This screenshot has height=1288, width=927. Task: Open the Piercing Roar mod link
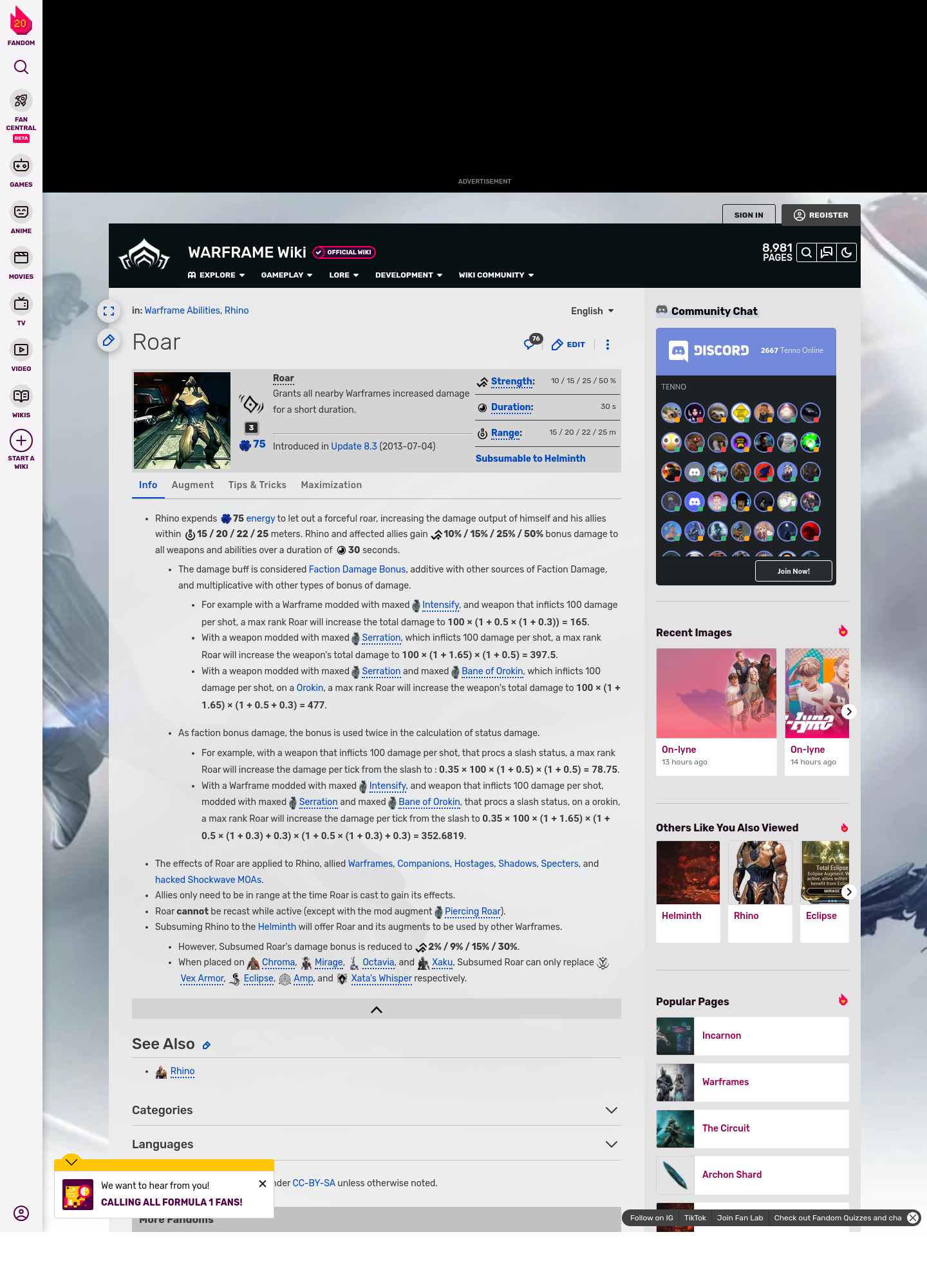click(473, 911)
